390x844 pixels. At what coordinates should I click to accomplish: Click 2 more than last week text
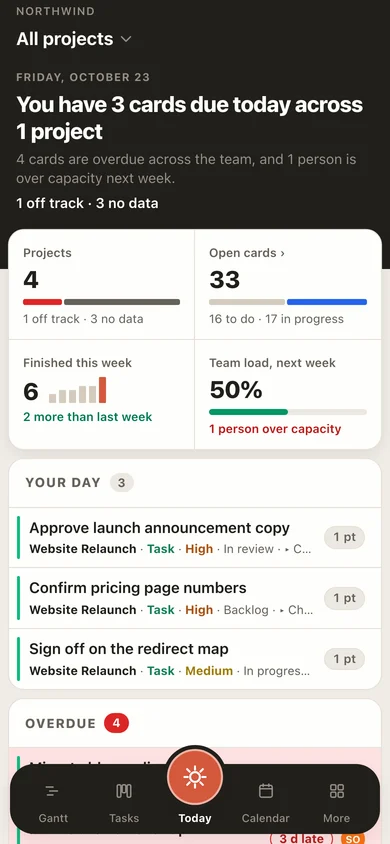pos(88,417)
